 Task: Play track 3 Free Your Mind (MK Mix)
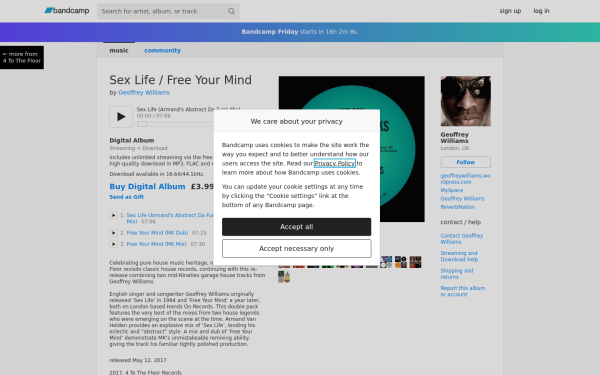point(113,244)
